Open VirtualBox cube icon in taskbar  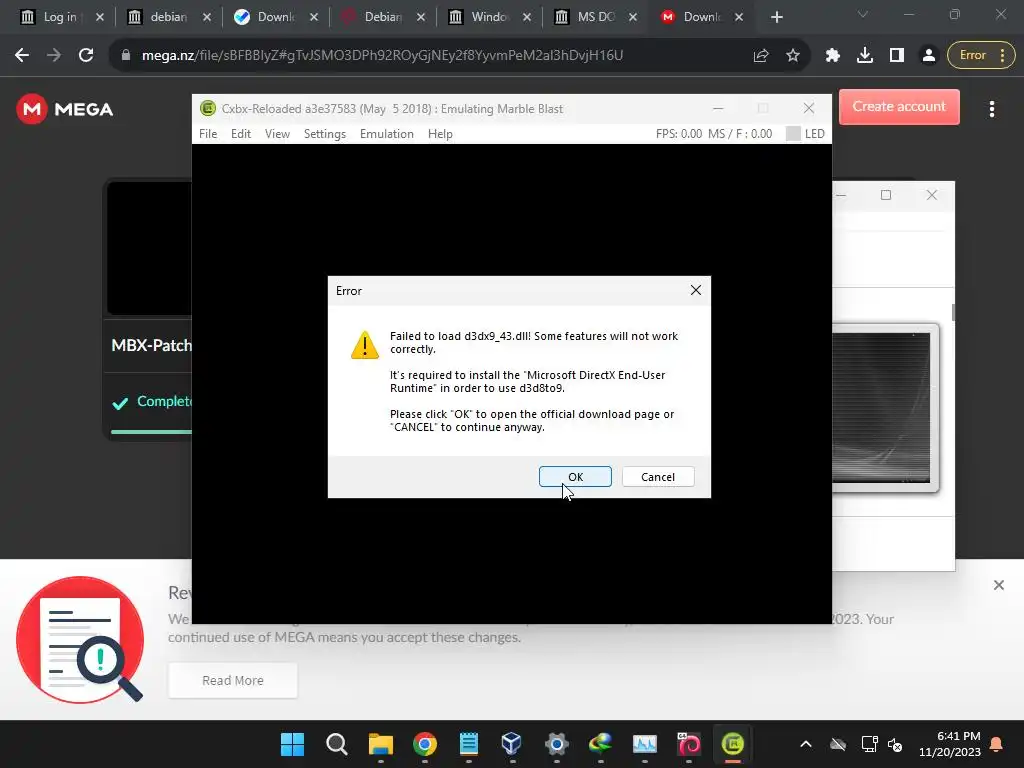[x=512, y=744]
